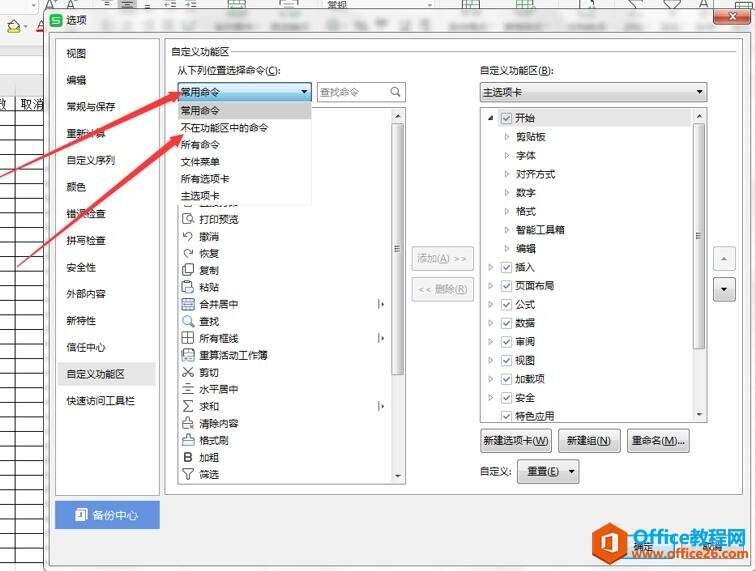Open the 主选项卡 ribbon dropdown
Screen dimensions: 755x571
[593, 92]
